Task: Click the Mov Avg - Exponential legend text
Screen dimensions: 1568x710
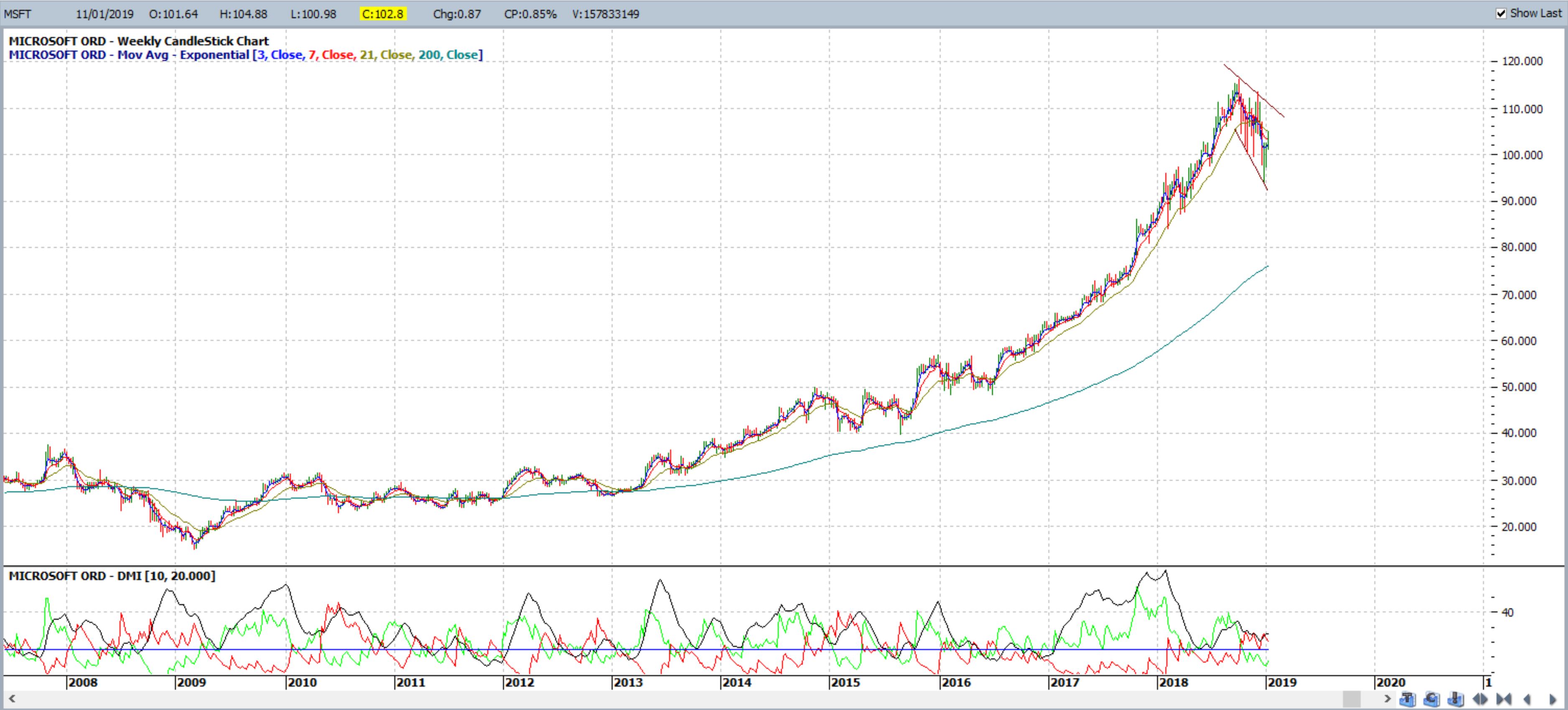Action: point(184,55)
